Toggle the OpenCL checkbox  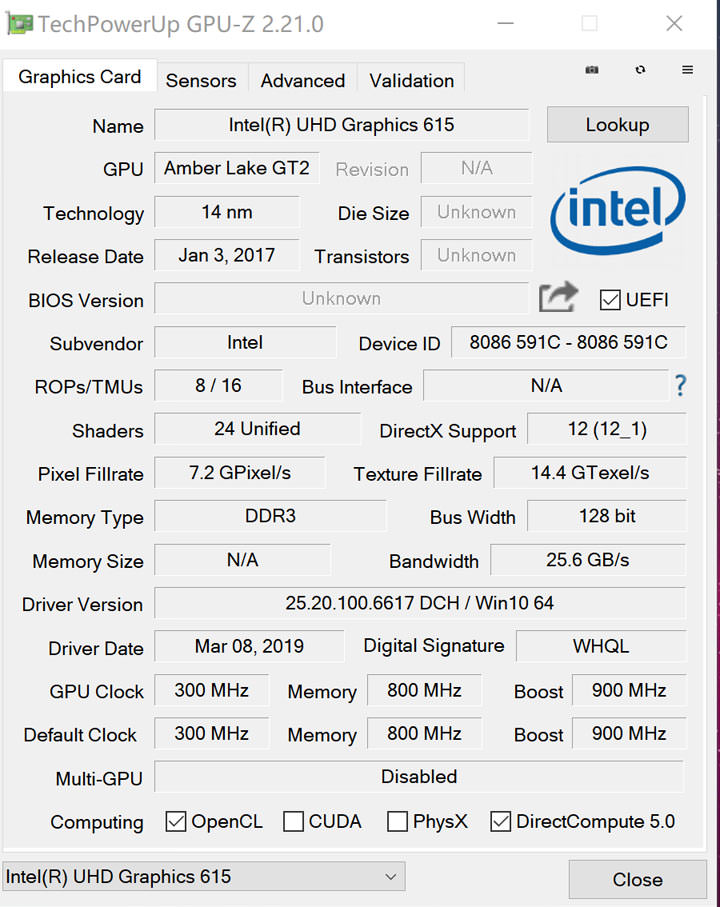(x=176, y=822)
